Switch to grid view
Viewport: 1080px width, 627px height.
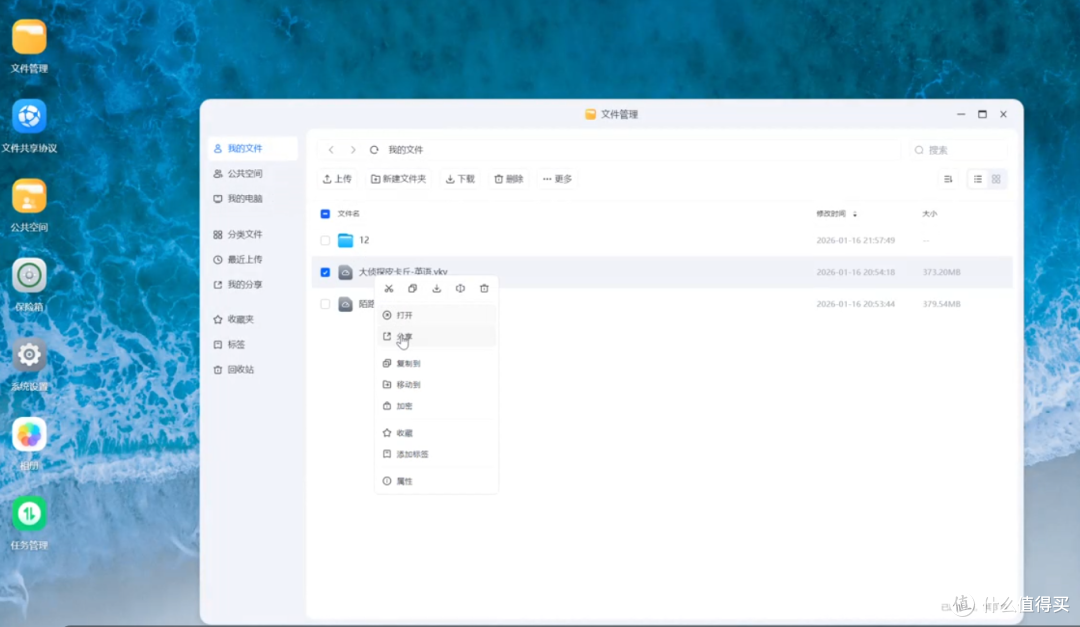996,179
